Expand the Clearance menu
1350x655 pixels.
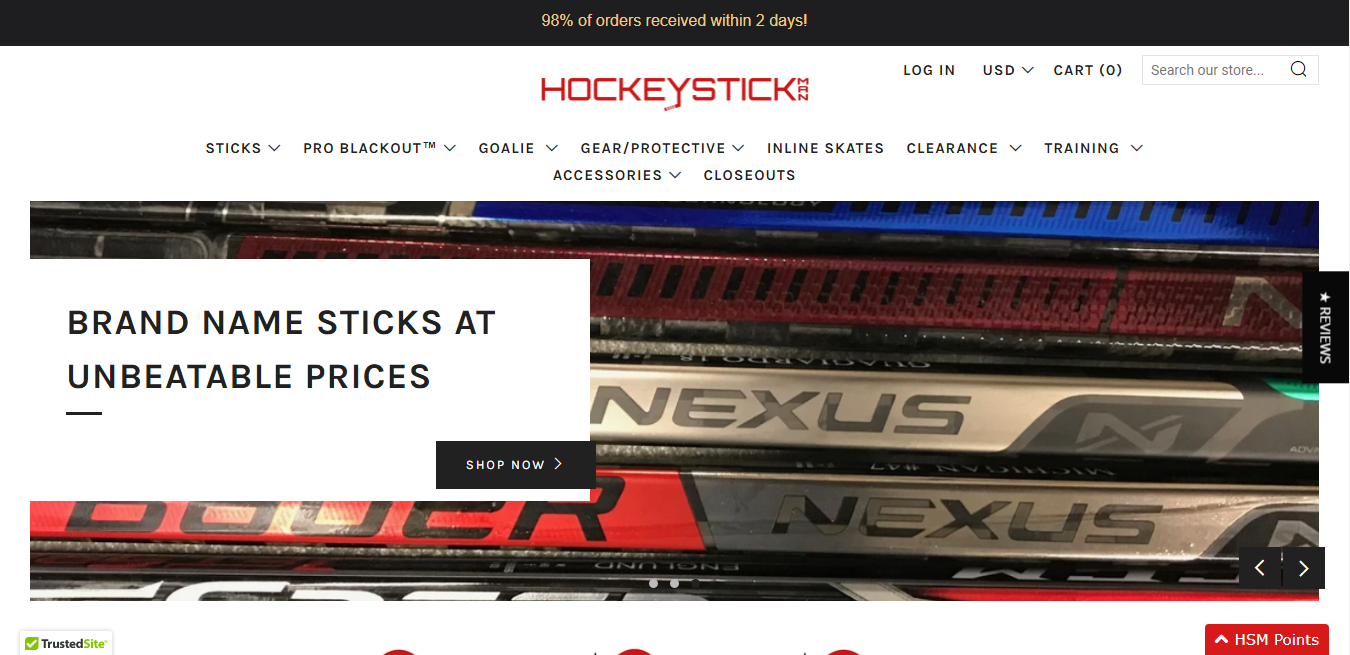(964, 148)
